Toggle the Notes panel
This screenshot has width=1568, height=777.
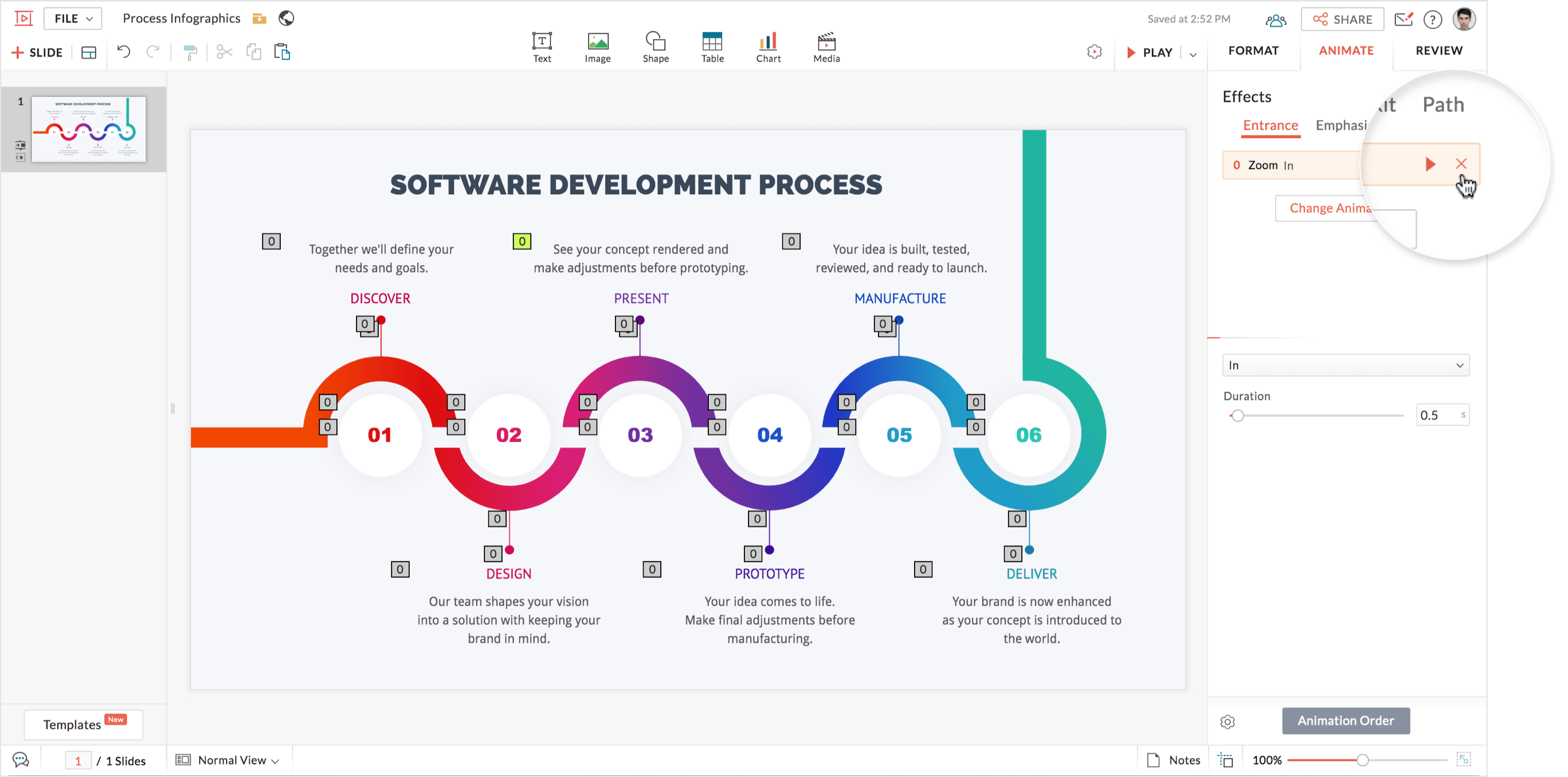pos(1174,759)
